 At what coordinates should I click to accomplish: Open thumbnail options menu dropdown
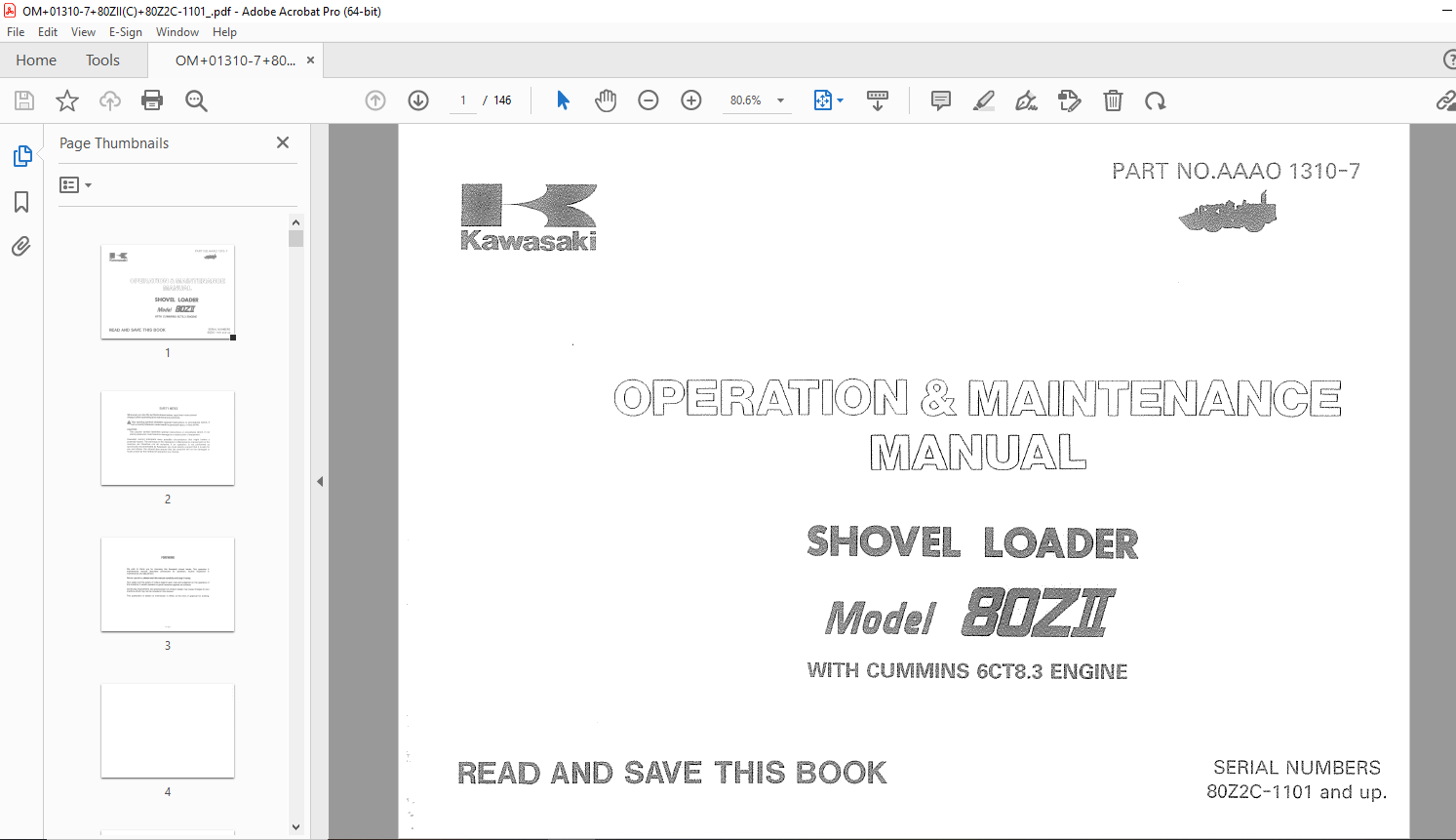(x=75, y=184)
